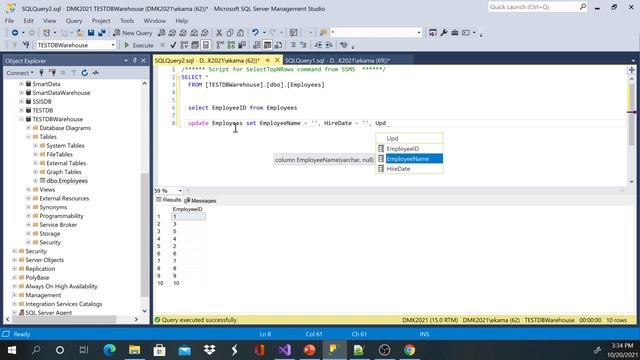Toggle Results to Grid mode
The image size is (640, 360).
pyautogui.click(x=267, y=45)
